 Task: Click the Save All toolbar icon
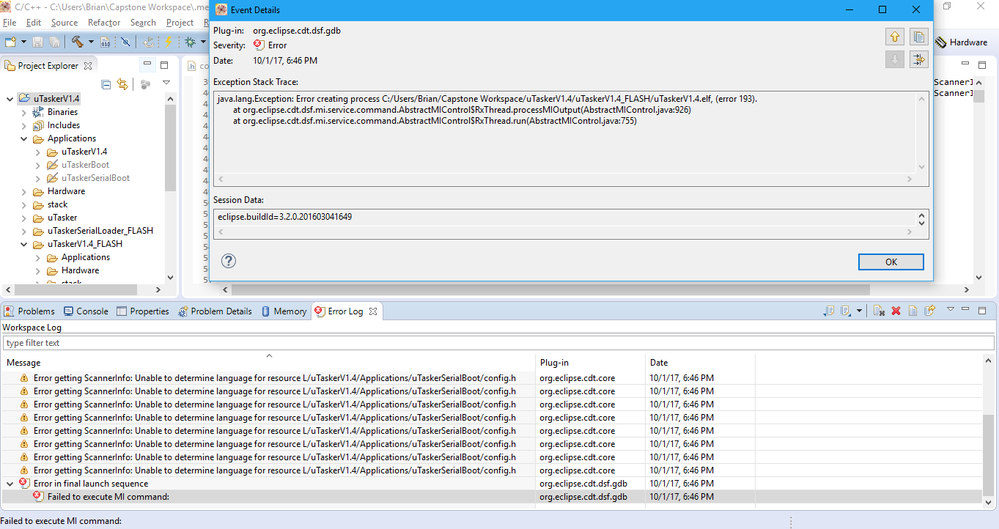point(55,42)
